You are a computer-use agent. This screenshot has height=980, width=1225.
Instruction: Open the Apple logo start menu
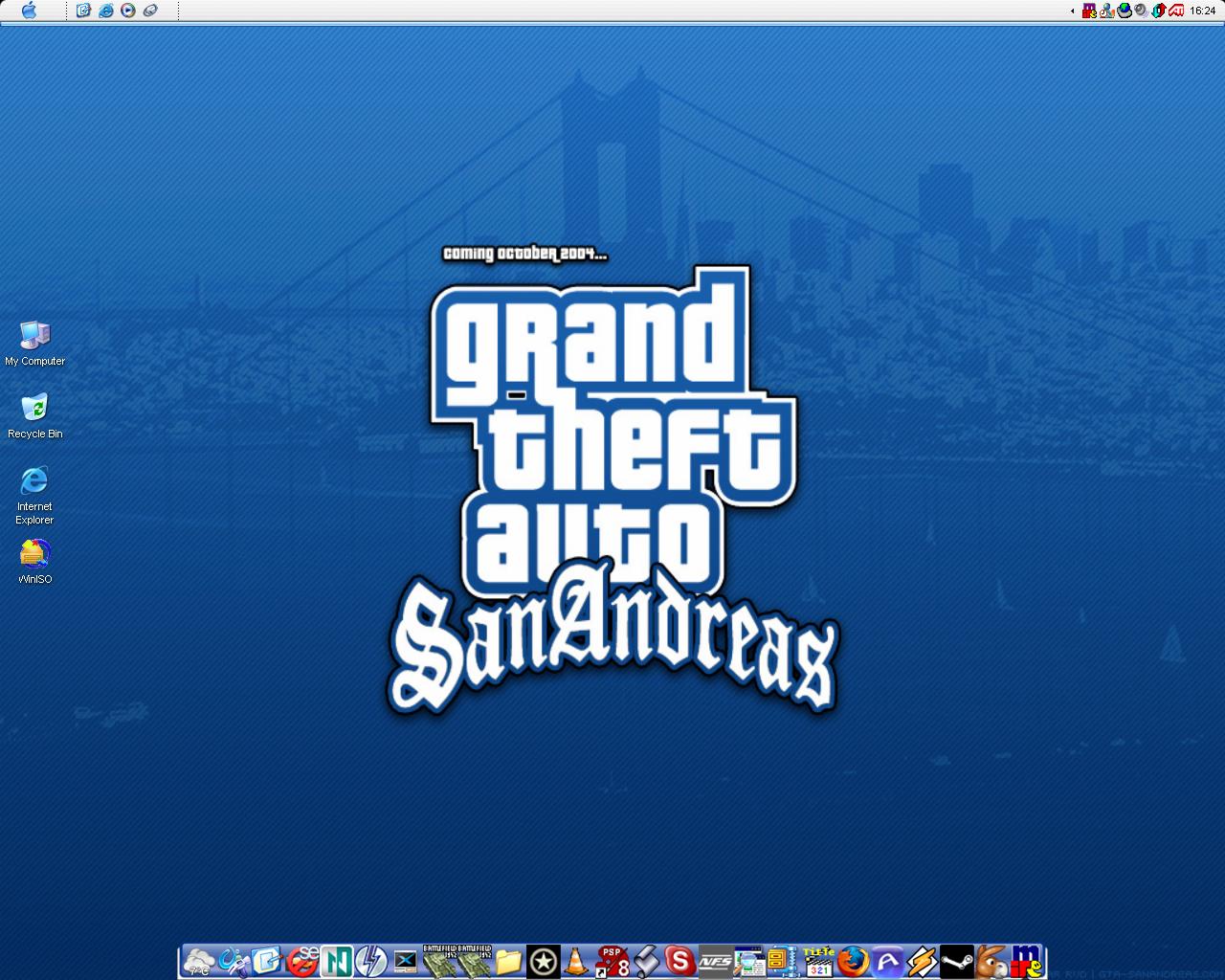click(x=29, y=11)
